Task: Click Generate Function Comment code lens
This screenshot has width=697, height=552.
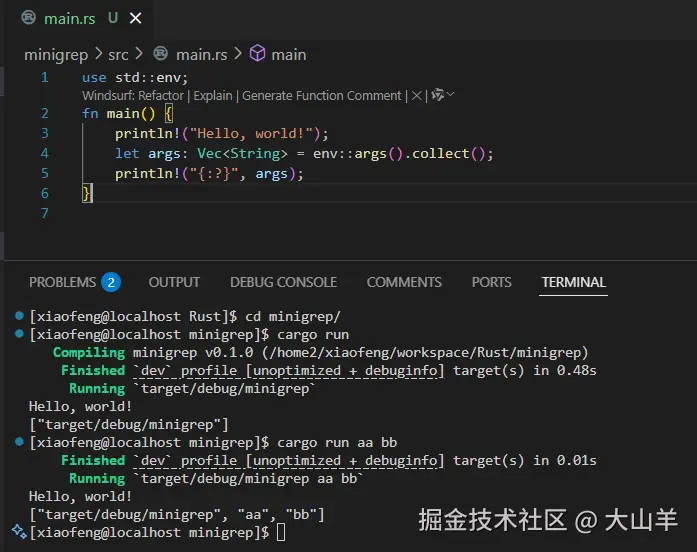Action: [322, 95]
